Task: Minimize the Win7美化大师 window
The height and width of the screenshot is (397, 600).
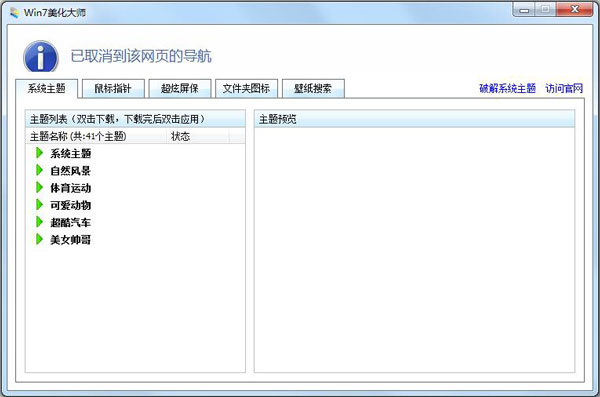Action: coord(525,10)
